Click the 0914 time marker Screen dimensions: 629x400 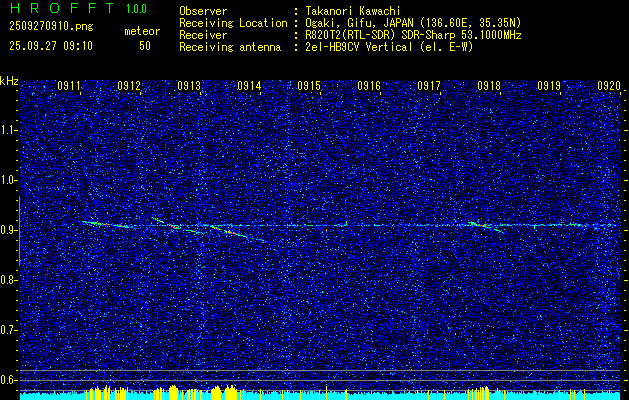pyautogui.click(x=249, y=86)
